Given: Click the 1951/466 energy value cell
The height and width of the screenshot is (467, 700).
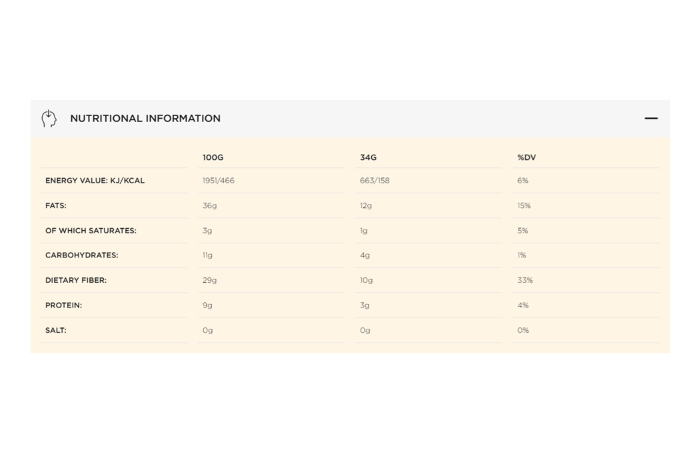Looking at the screenshot, I should pyautogui.click(x=218, y=181).
